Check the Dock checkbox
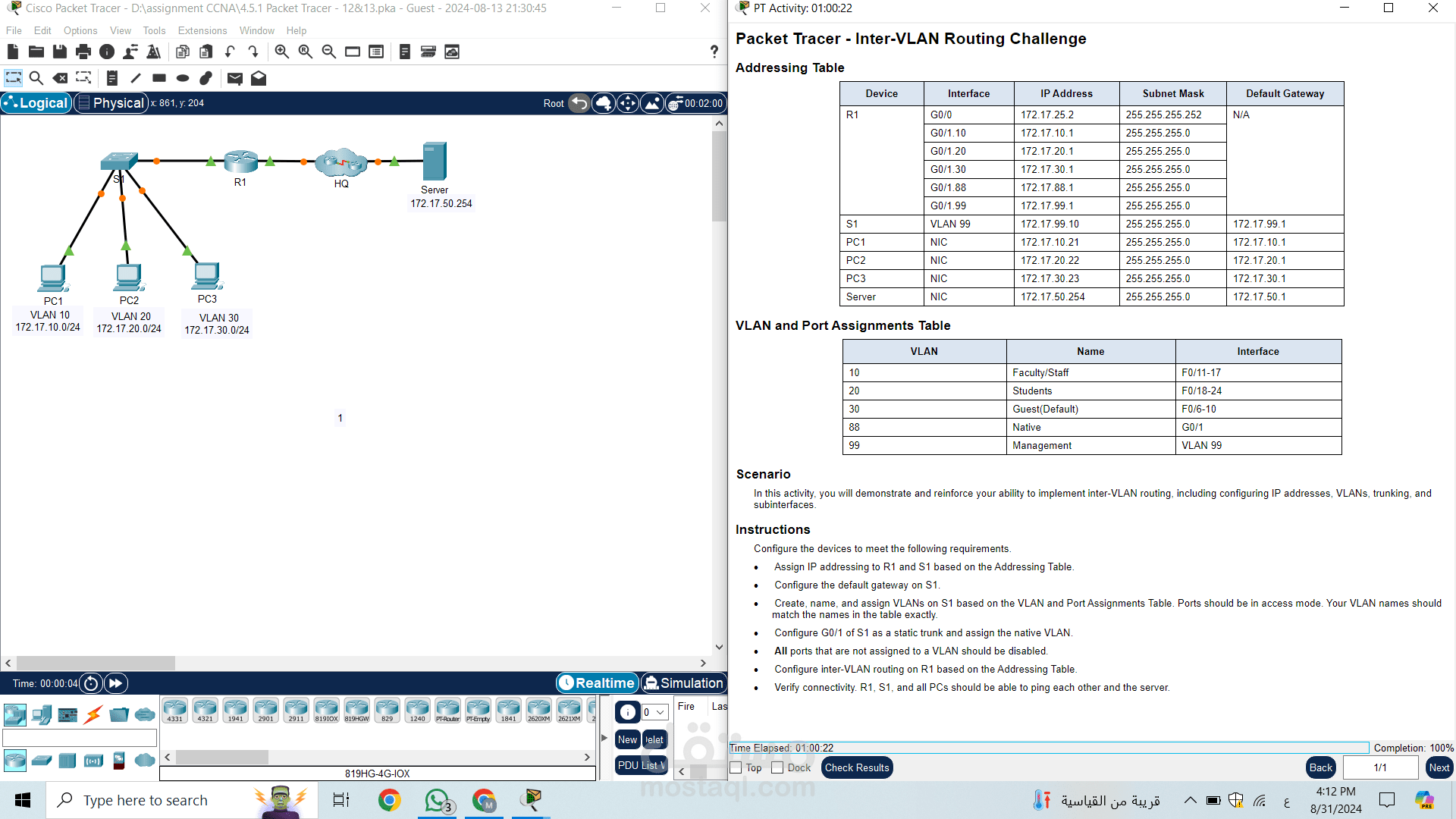 click(777, 767)
